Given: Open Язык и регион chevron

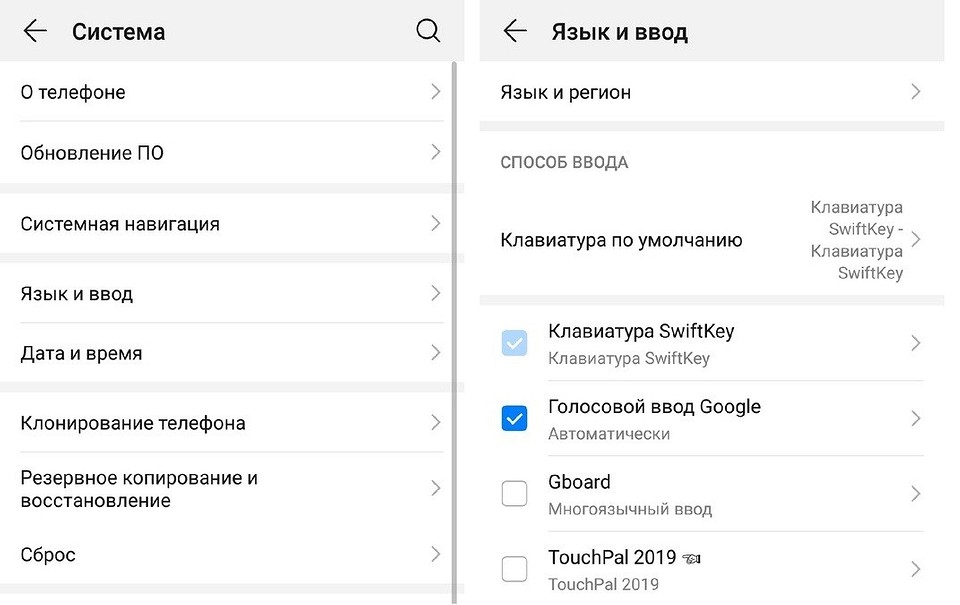Looking at the screenshot, I should (x=915, y=92).
